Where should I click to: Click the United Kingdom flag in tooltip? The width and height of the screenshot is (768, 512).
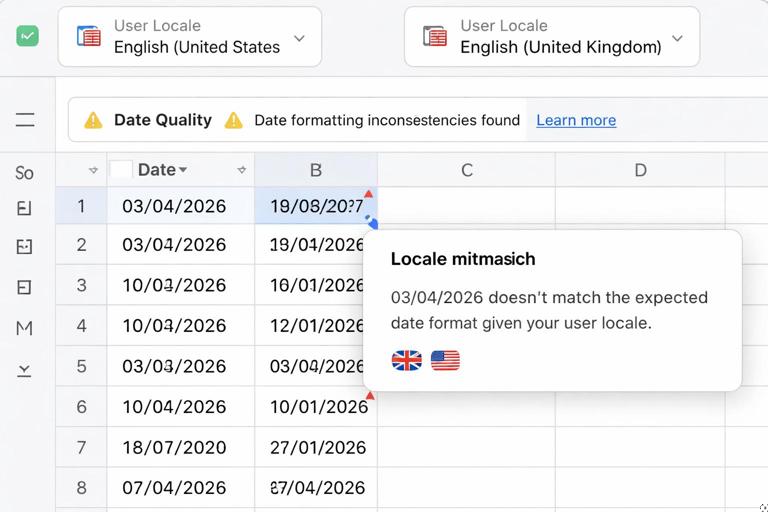tap(407, 361)
